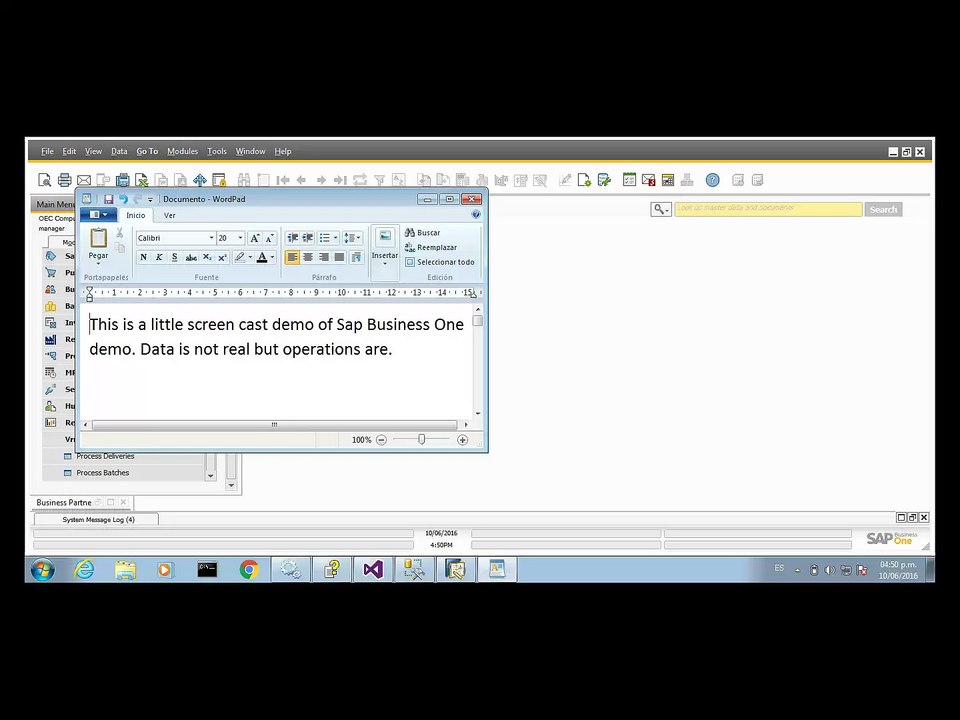The width and height of the screenshot is (960, 720).
Task: Click SAP Search button
Action: (883, 209)
